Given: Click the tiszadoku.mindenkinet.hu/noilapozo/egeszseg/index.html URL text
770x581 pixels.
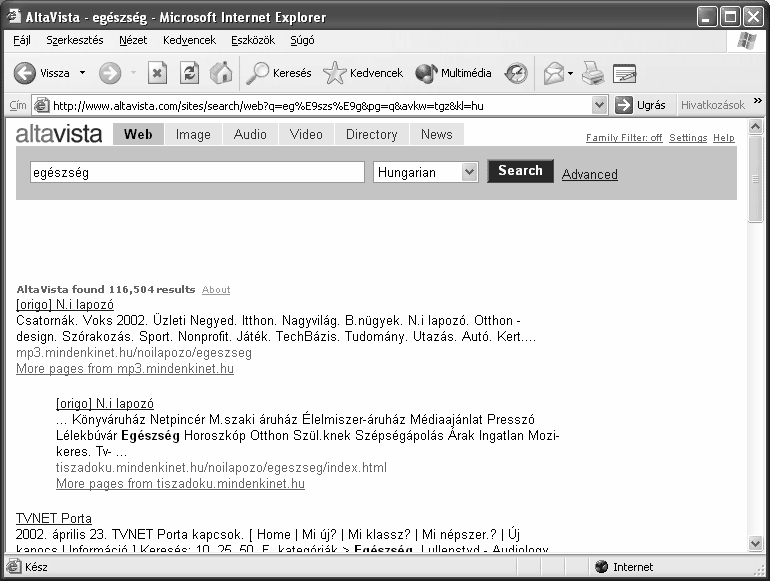Looking at the screenshot, I should tap(221, 468).
